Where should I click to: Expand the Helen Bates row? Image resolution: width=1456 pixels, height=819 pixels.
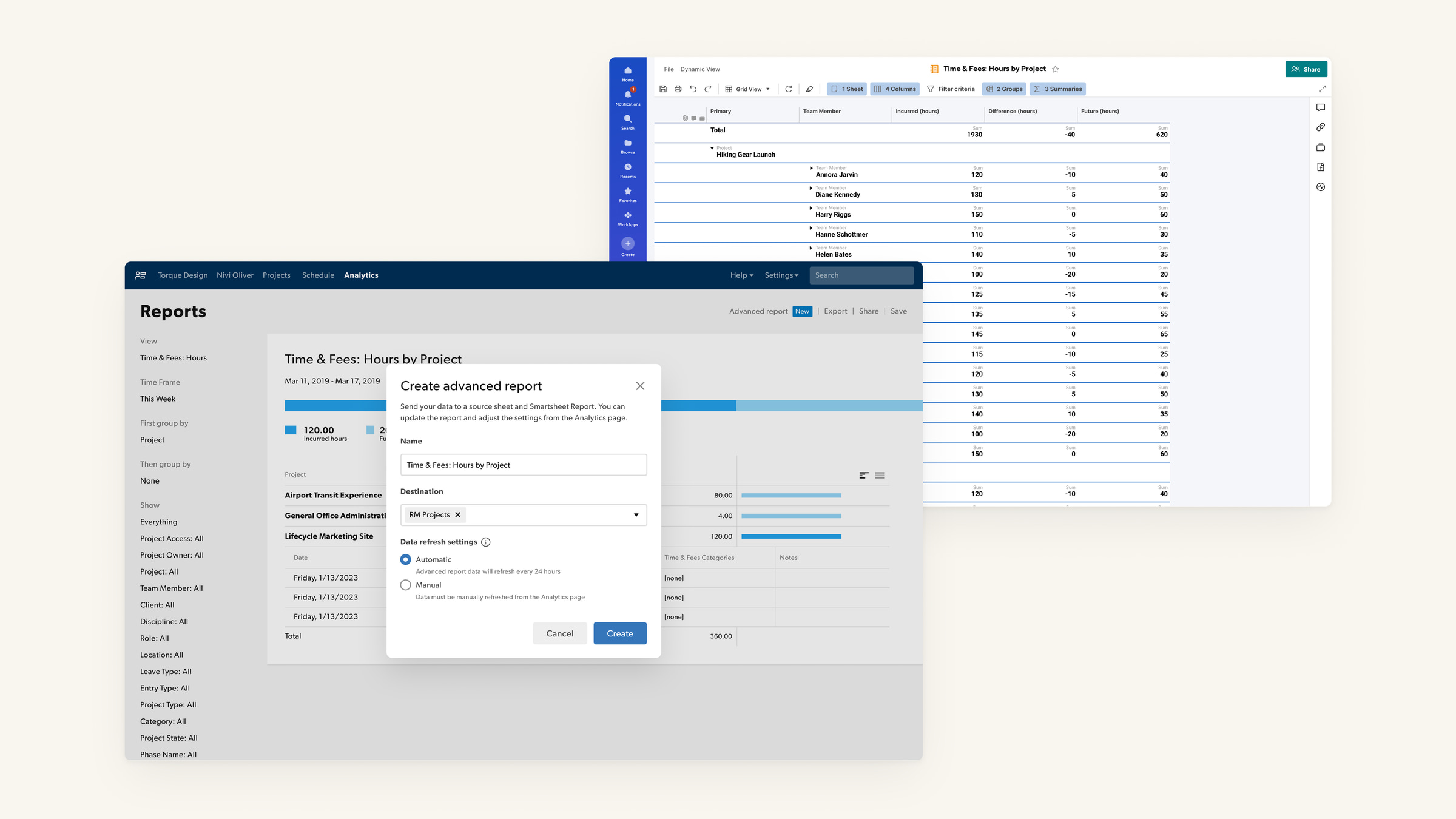click(811, 248)
